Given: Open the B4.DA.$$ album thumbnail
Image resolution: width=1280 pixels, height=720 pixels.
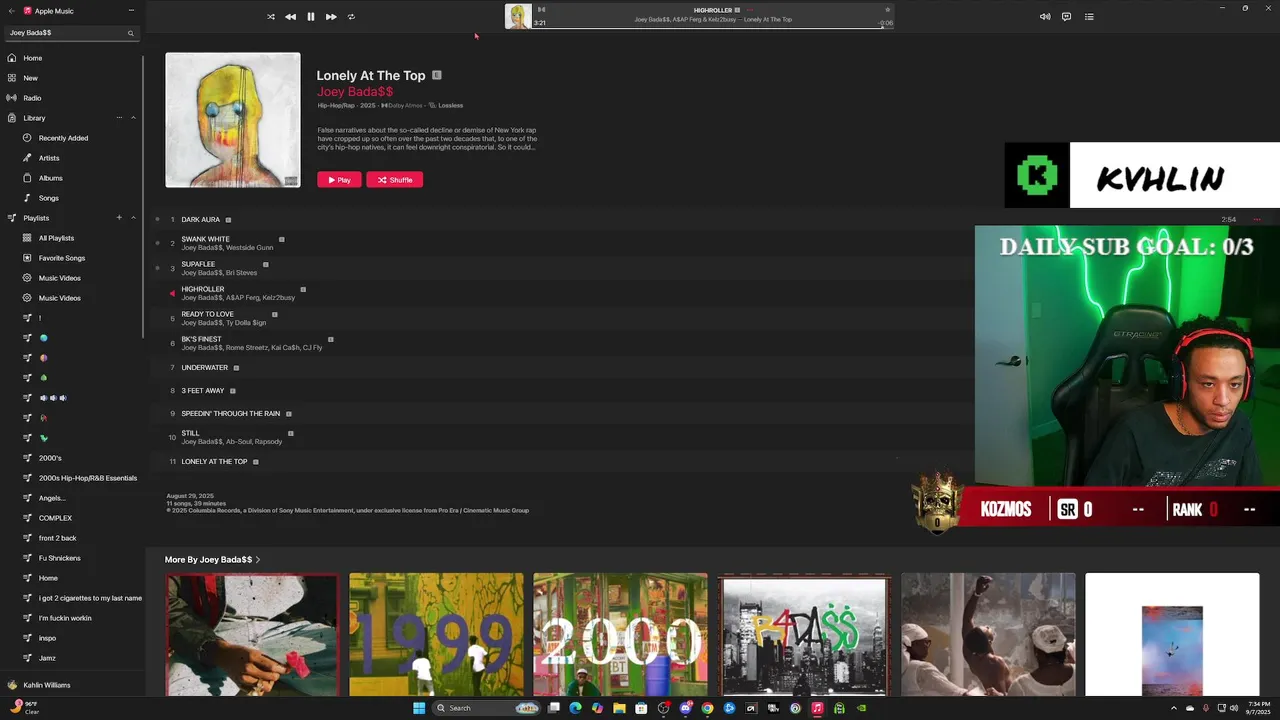Looking at the screenshot, I should [x=804, y=634].
